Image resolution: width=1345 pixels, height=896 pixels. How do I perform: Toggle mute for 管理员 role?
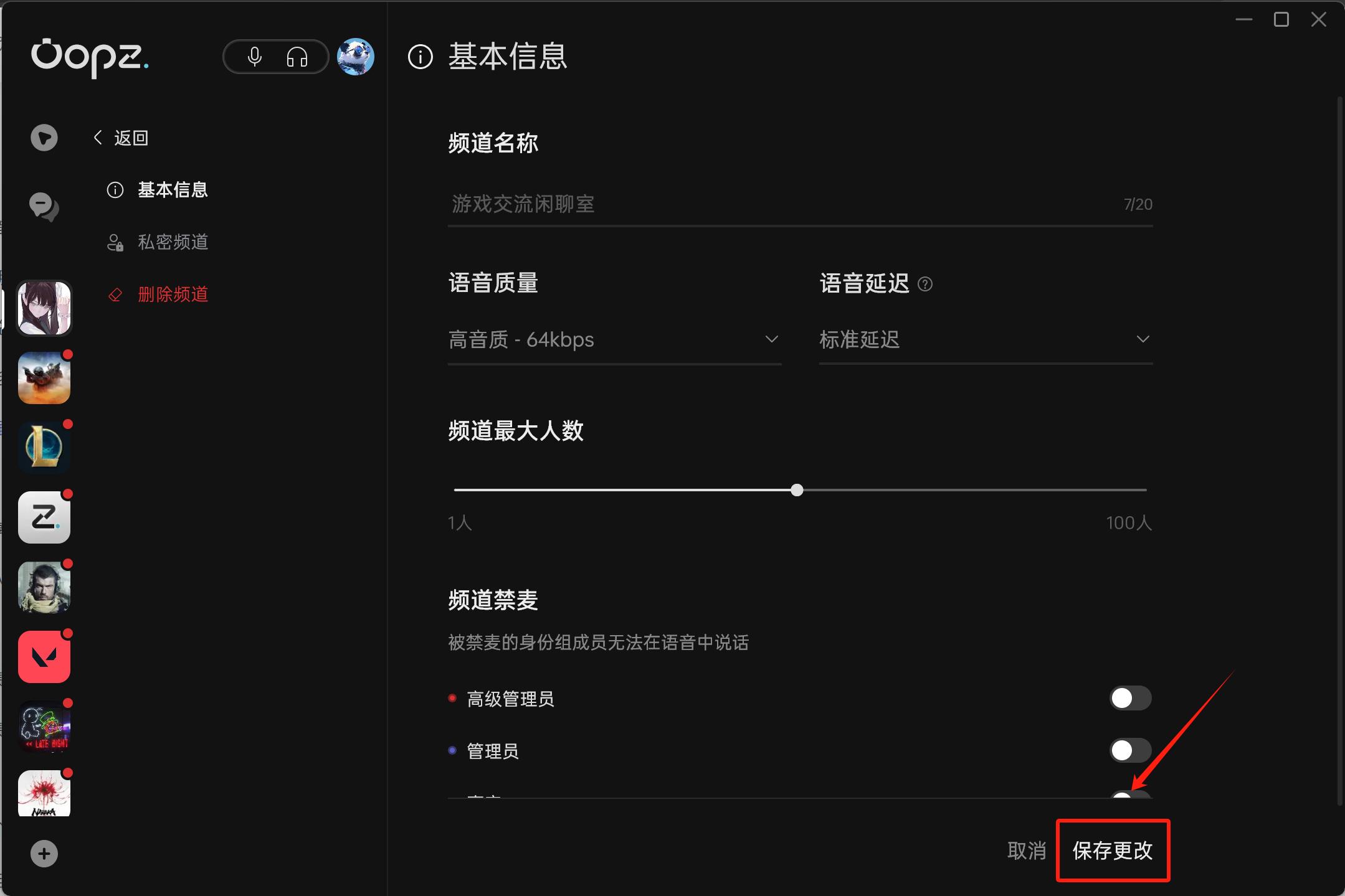click(x=1130, y=751)
